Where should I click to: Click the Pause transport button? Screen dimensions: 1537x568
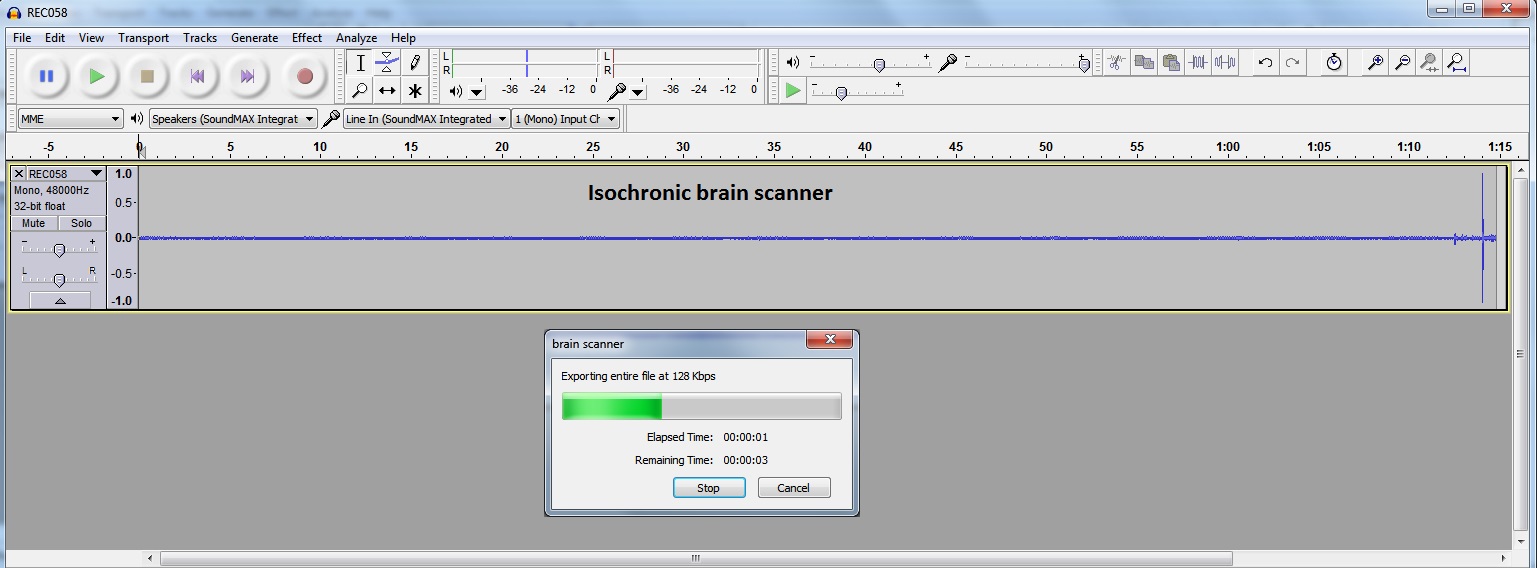[46, 76]
